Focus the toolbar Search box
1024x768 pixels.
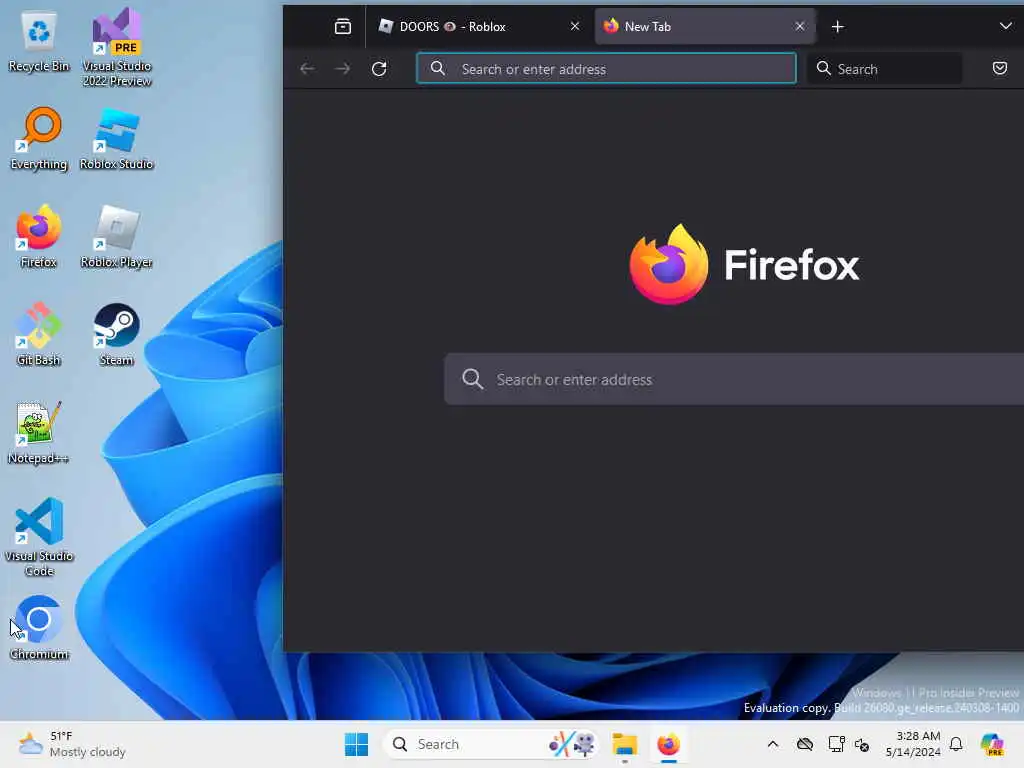coord(884,69)
